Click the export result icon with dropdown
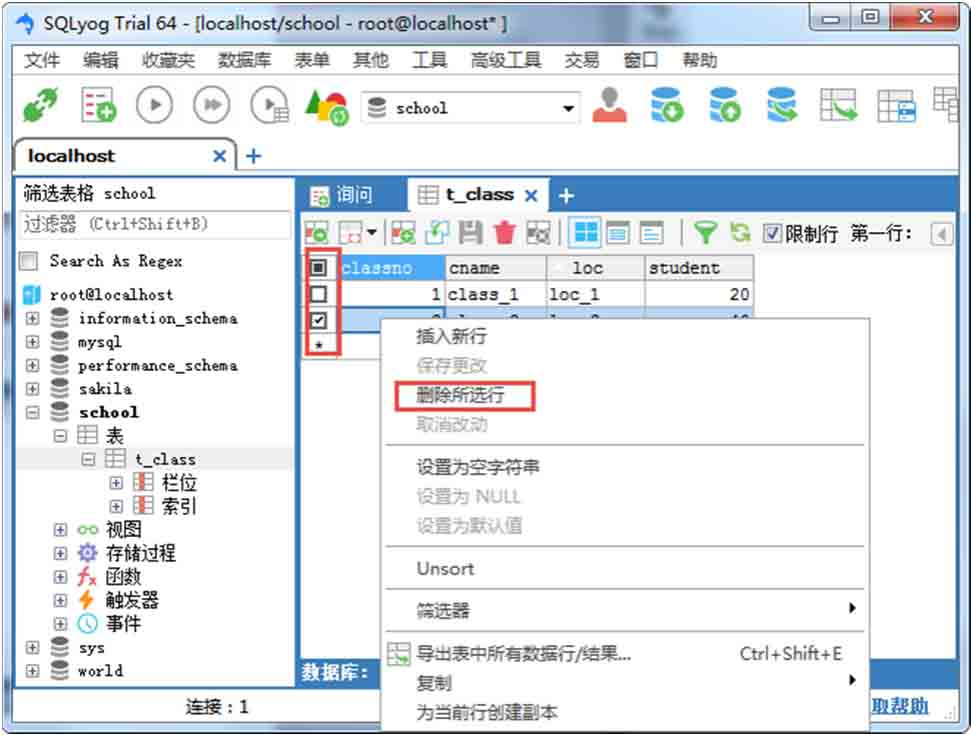The width and height of the screenshot is (971, 735). pos(357,233)
